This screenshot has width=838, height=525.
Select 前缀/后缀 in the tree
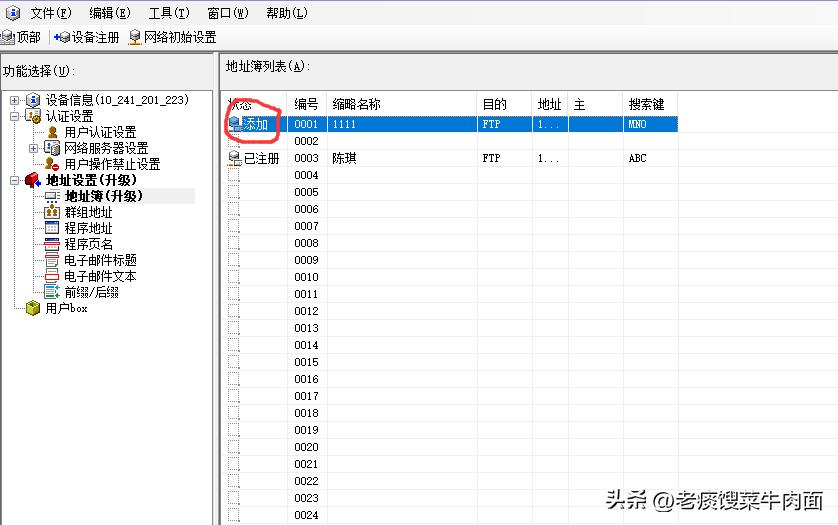coord(91,292)
